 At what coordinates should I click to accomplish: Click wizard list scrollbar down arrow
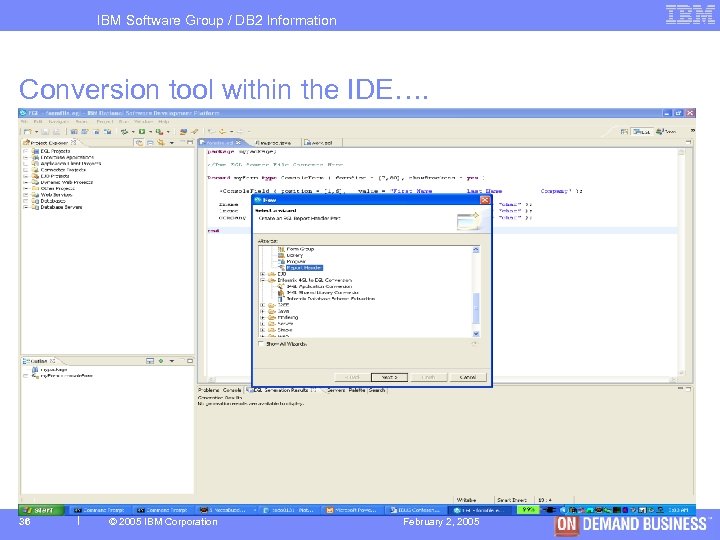476,334
